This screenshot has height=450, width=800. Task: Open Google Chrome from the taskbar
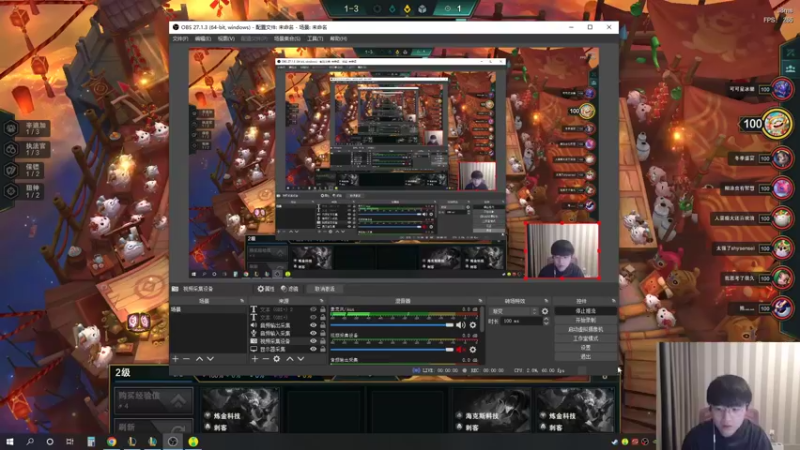[112, 441]
